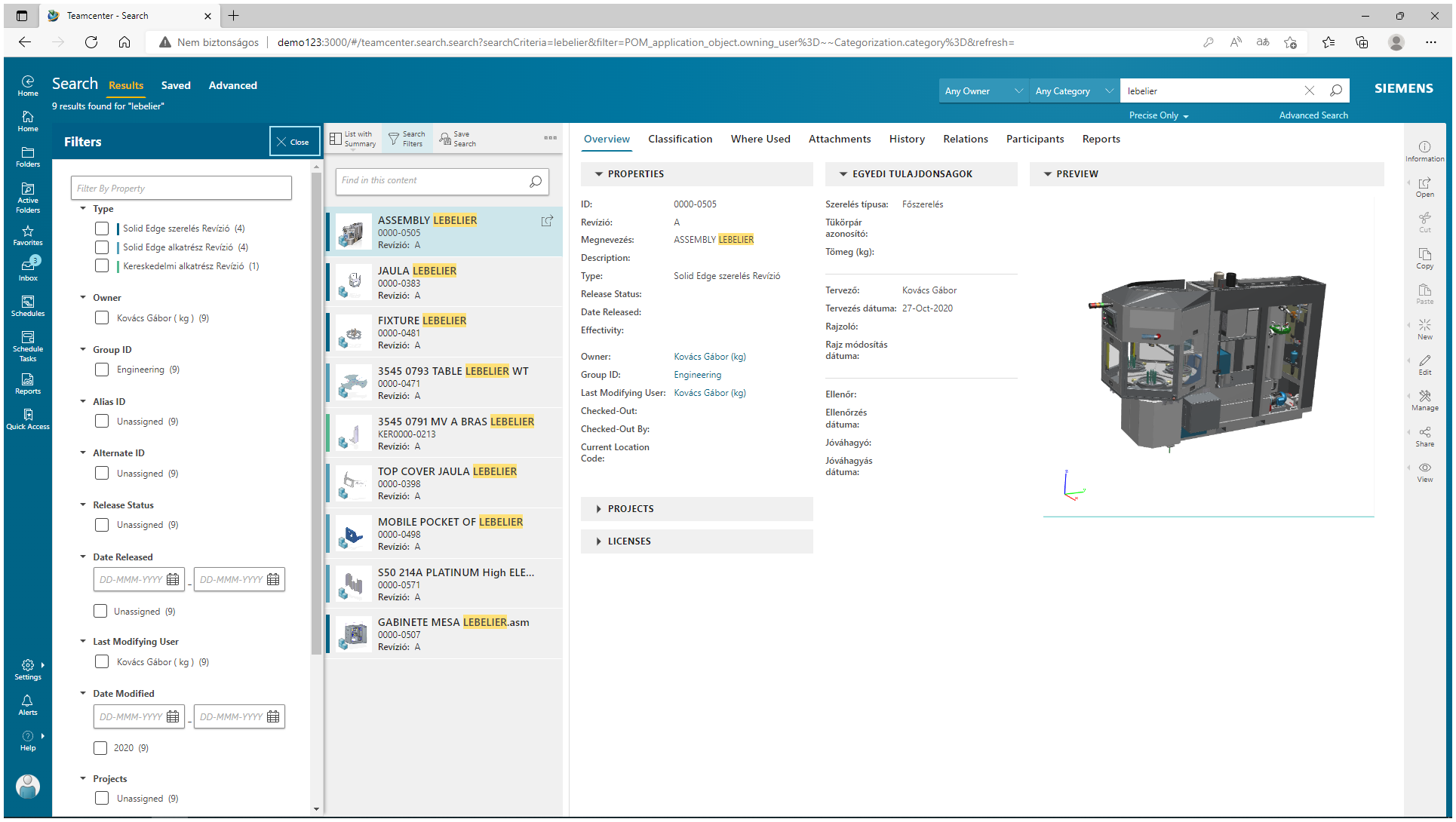This screenshot has width=1456, height=822.
Task: Open Favorites in sidebar
Action: pyautogui.click(x=28, y=235)
